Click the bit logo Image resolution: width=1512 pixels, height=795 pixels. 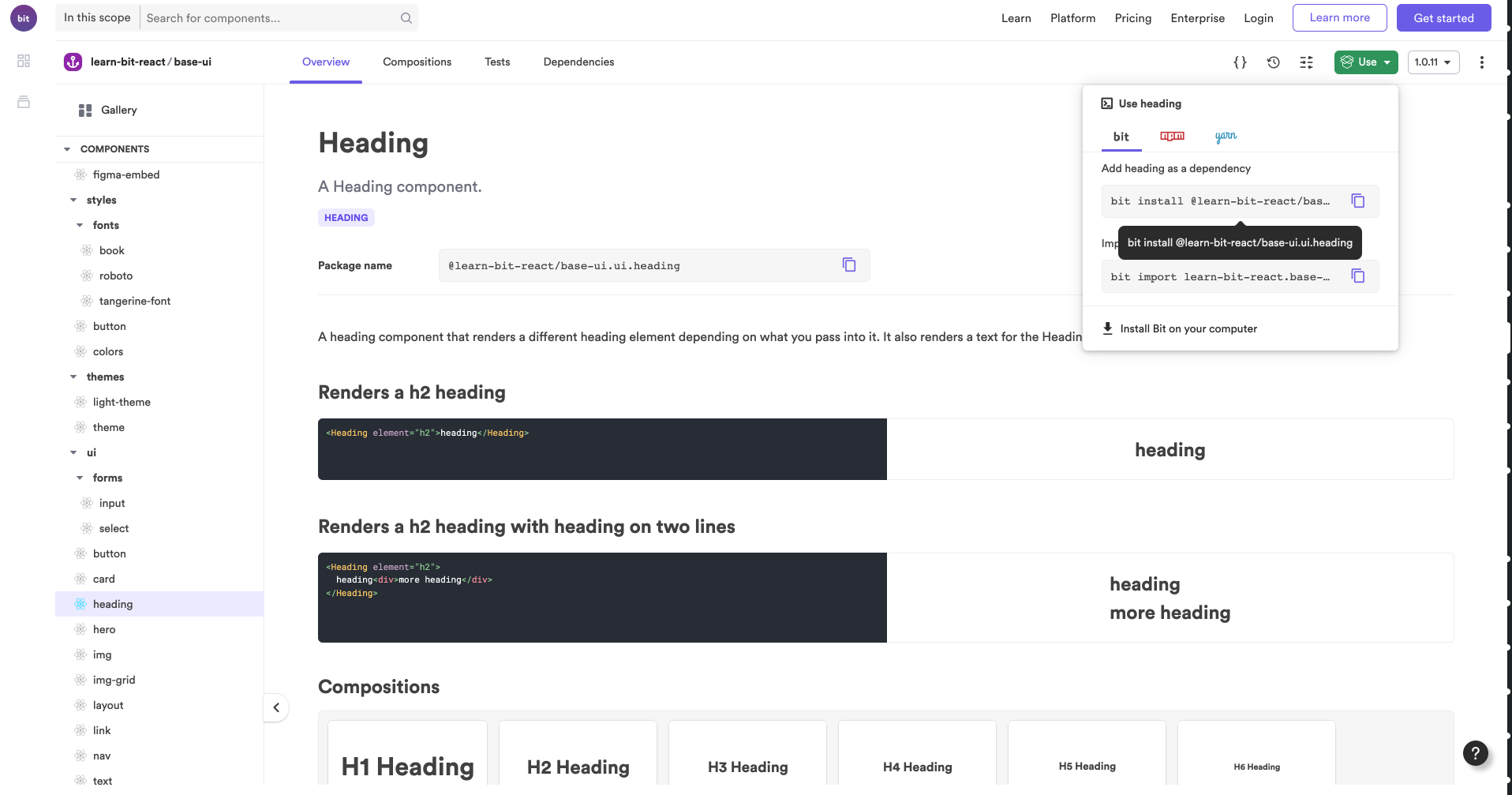click(x=23, y=17)
